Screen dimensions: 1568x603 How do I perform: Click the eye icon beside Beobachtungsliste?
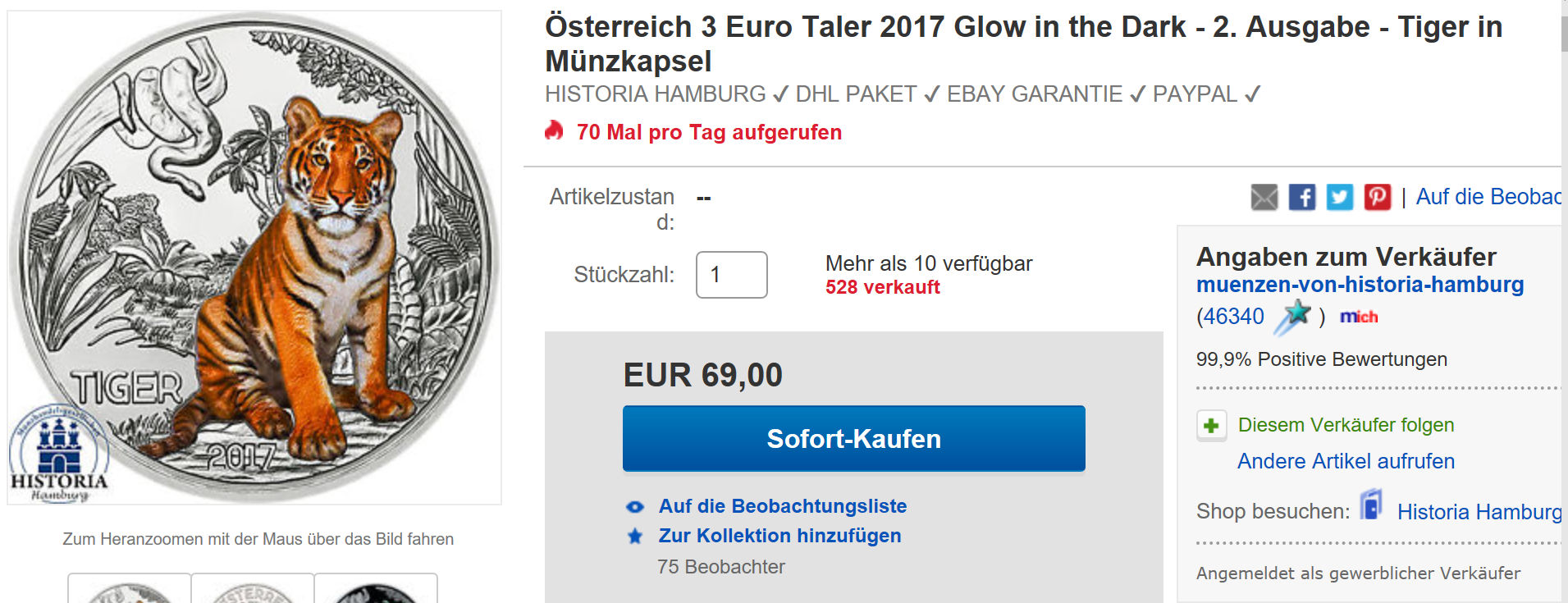pyautogui.click(x=635, y=507)
